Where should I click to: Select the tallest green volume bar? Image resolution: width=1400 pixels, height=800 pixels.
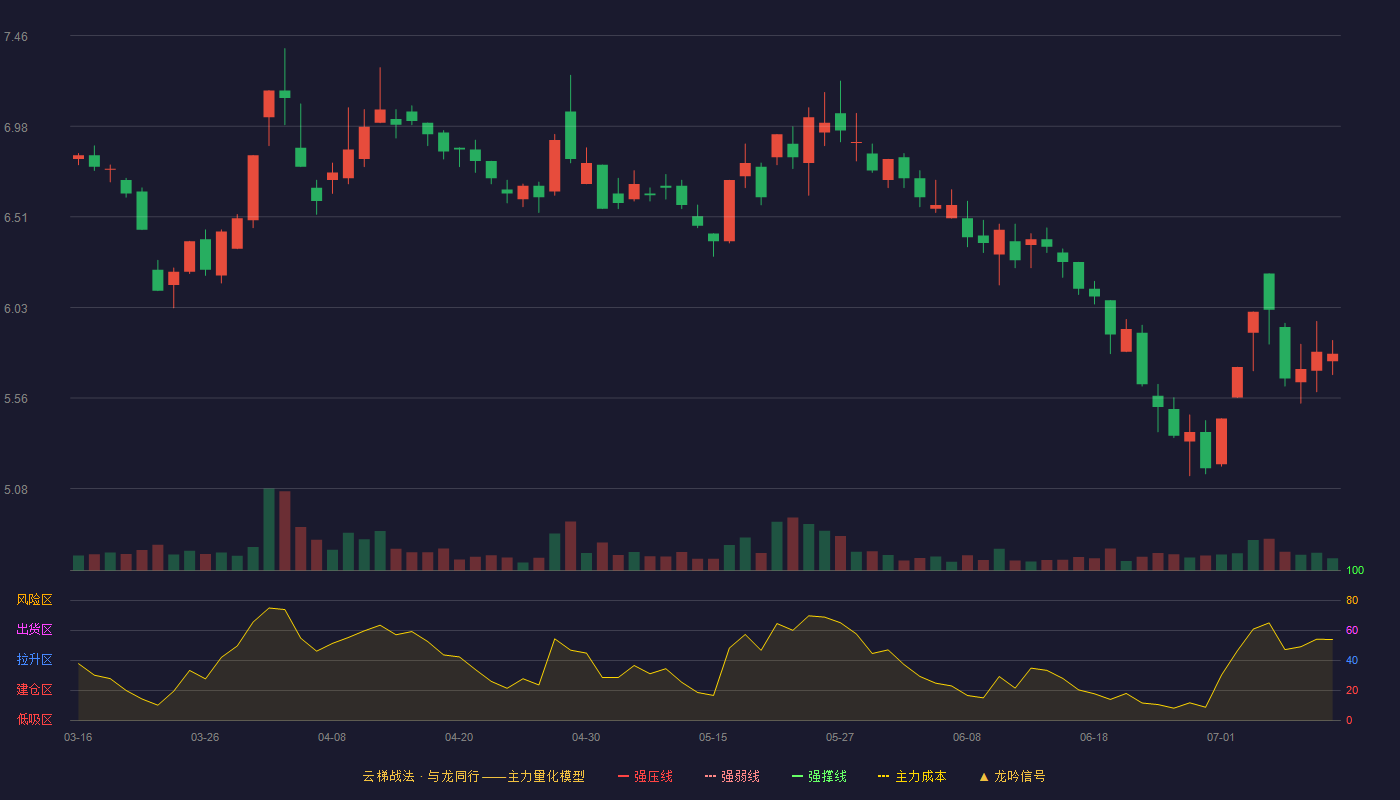pyautogui.click(x=269, y=529)
